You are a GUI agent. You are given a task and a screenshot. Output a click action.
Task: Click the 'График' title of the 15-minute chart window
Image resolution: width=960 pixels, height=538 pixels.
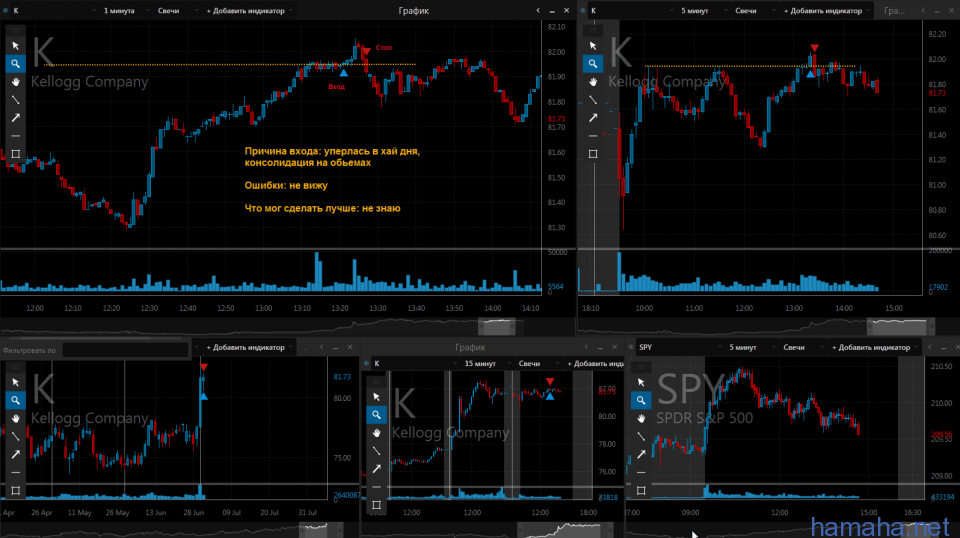[x=470, y=347]
